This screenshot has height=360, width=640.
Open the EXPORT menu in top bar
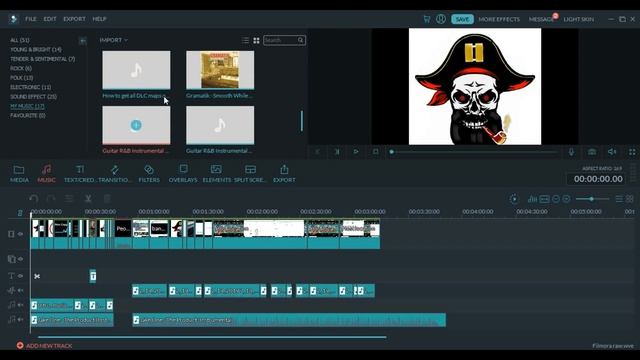click(74, 19)
